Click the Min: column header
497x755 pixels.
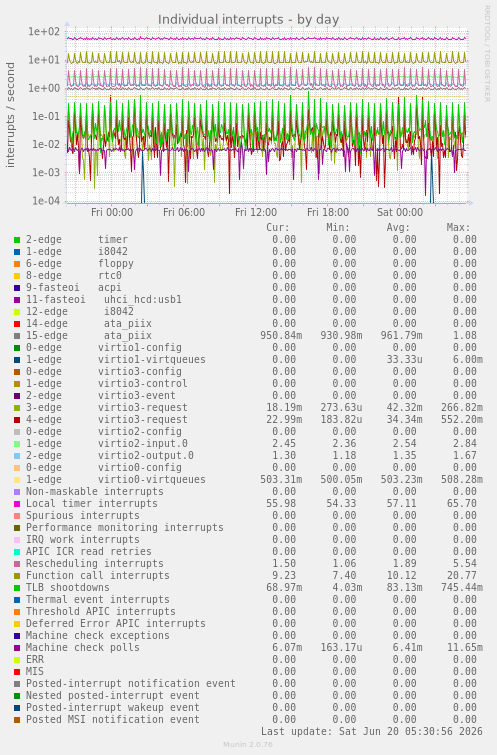point(338,228)
